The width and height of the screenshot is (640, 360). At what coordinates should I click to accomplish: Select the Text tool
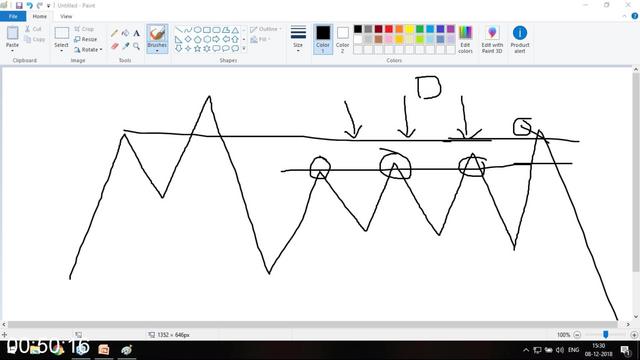coord(137,33)
